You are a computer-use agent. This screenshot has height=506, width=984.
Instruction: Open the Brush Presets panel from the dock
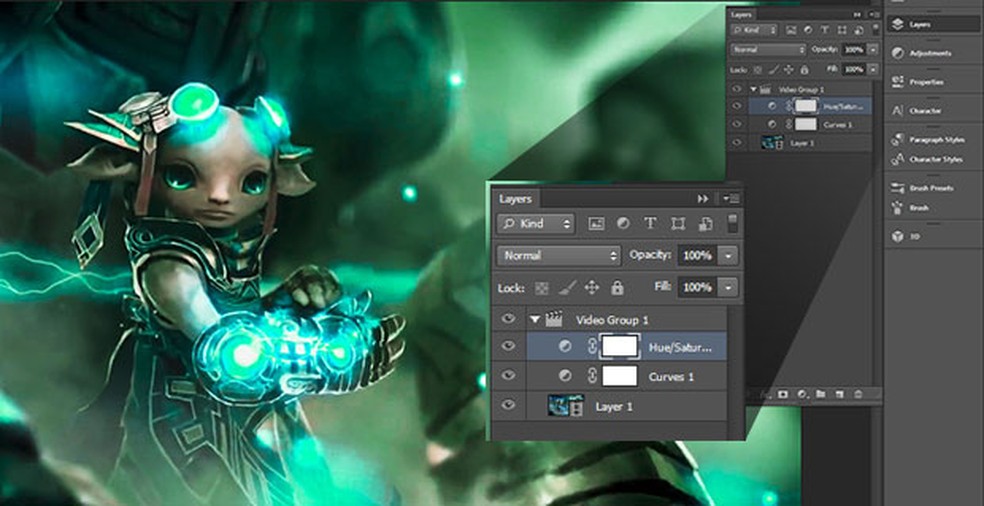point(933,188)
